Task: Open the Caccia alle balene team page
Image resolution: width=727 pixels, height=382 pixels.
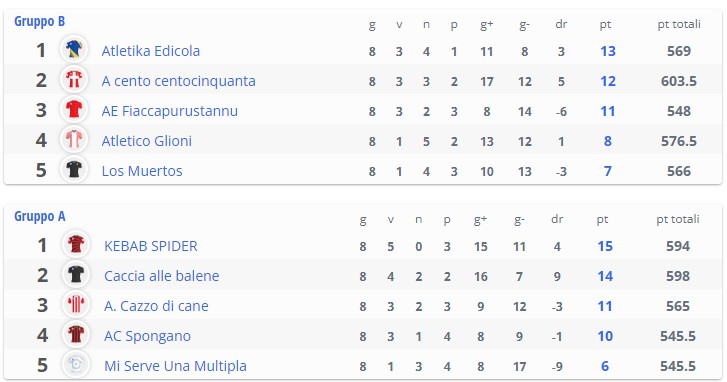Action: point(161,276)
